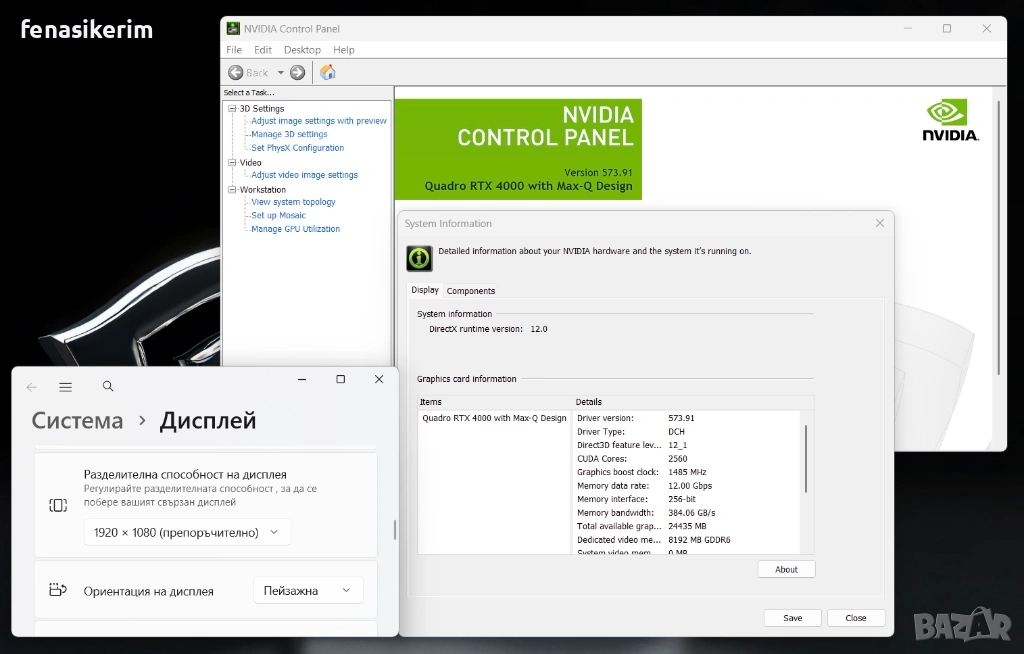Click the Save button in System Information
The width and height of the screenshot is (1024, 654).
tap(792, 618)
